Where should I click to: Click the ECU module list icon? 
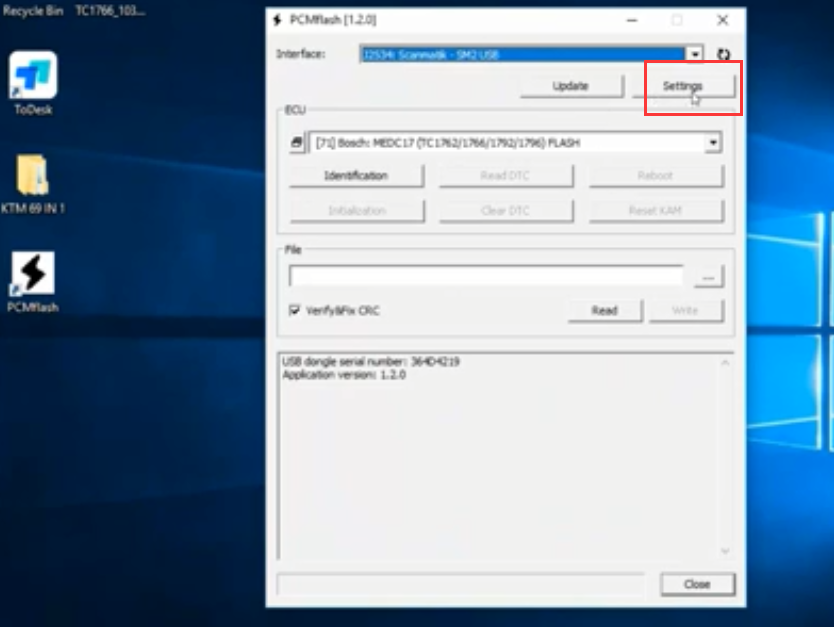point(297,143)
